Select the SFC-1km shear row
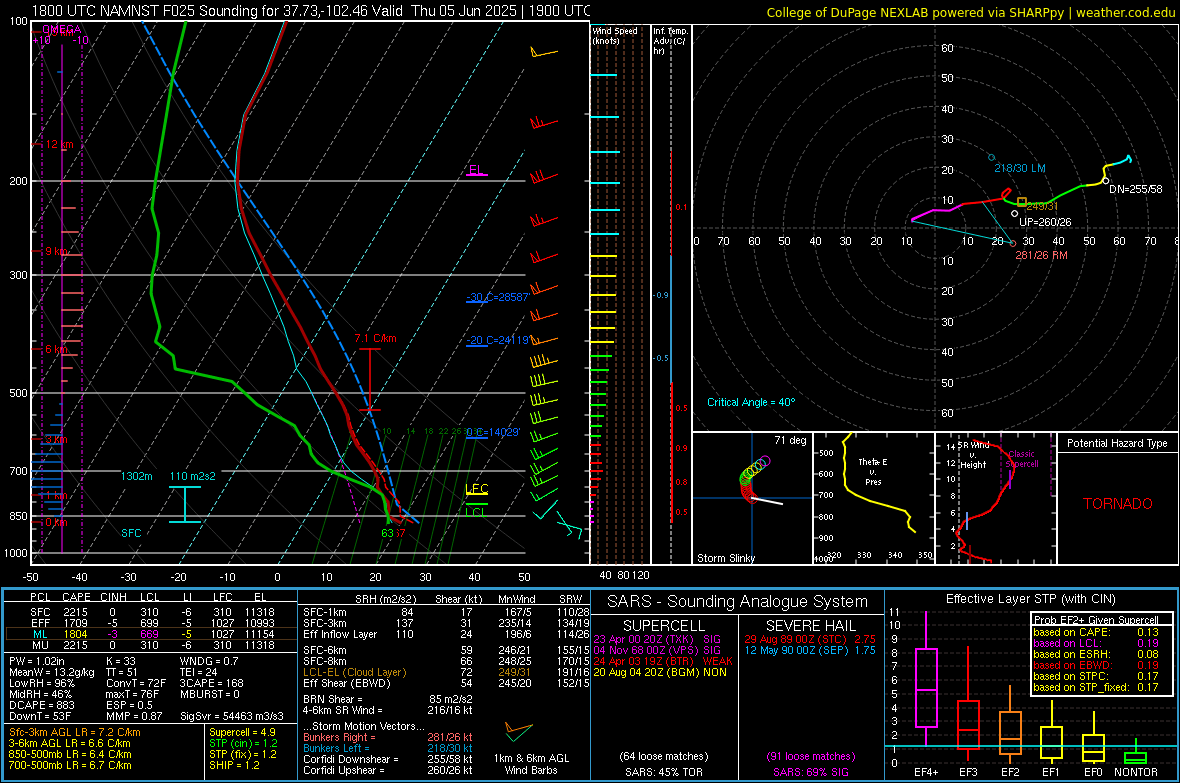The width and height of the screenshot is (1180, 783). pos(446,612)
